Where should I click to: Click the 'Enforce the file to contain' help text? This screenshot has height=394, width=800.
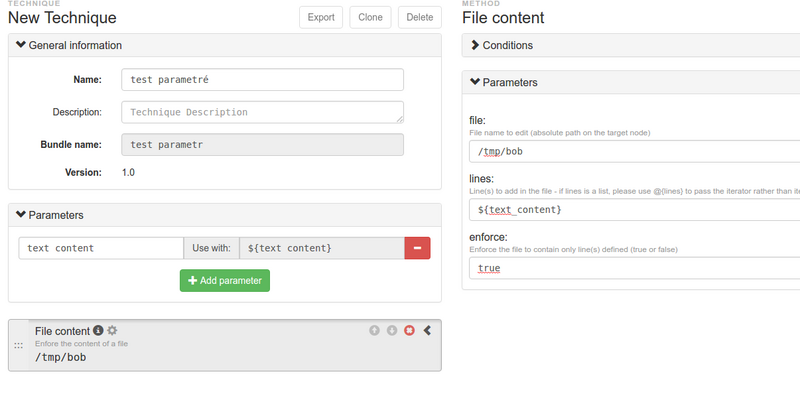573,250
